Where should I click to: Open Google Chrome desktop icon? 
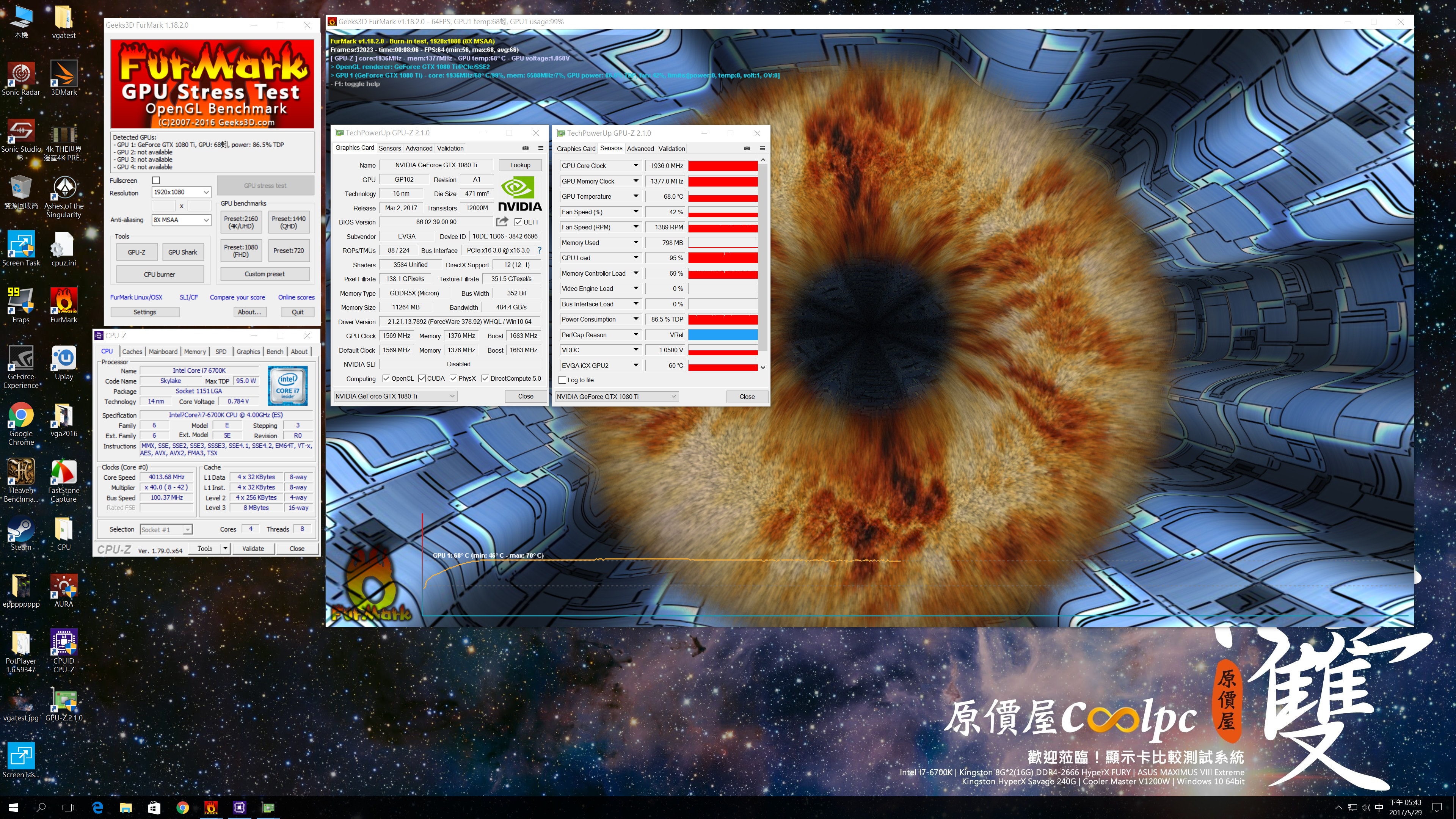(21, 424)
